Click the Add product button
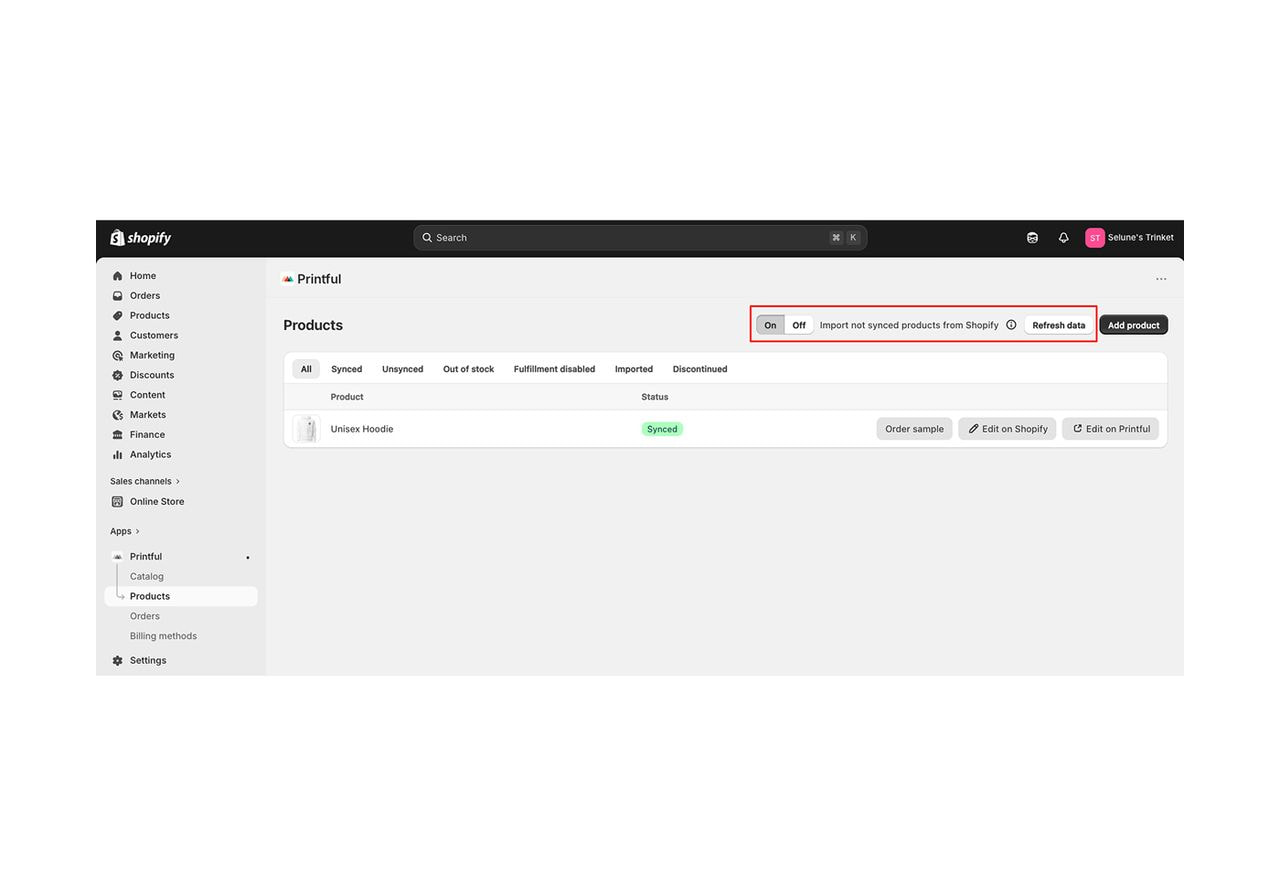The image size is (1280, 896). (x=1134, y=325)
